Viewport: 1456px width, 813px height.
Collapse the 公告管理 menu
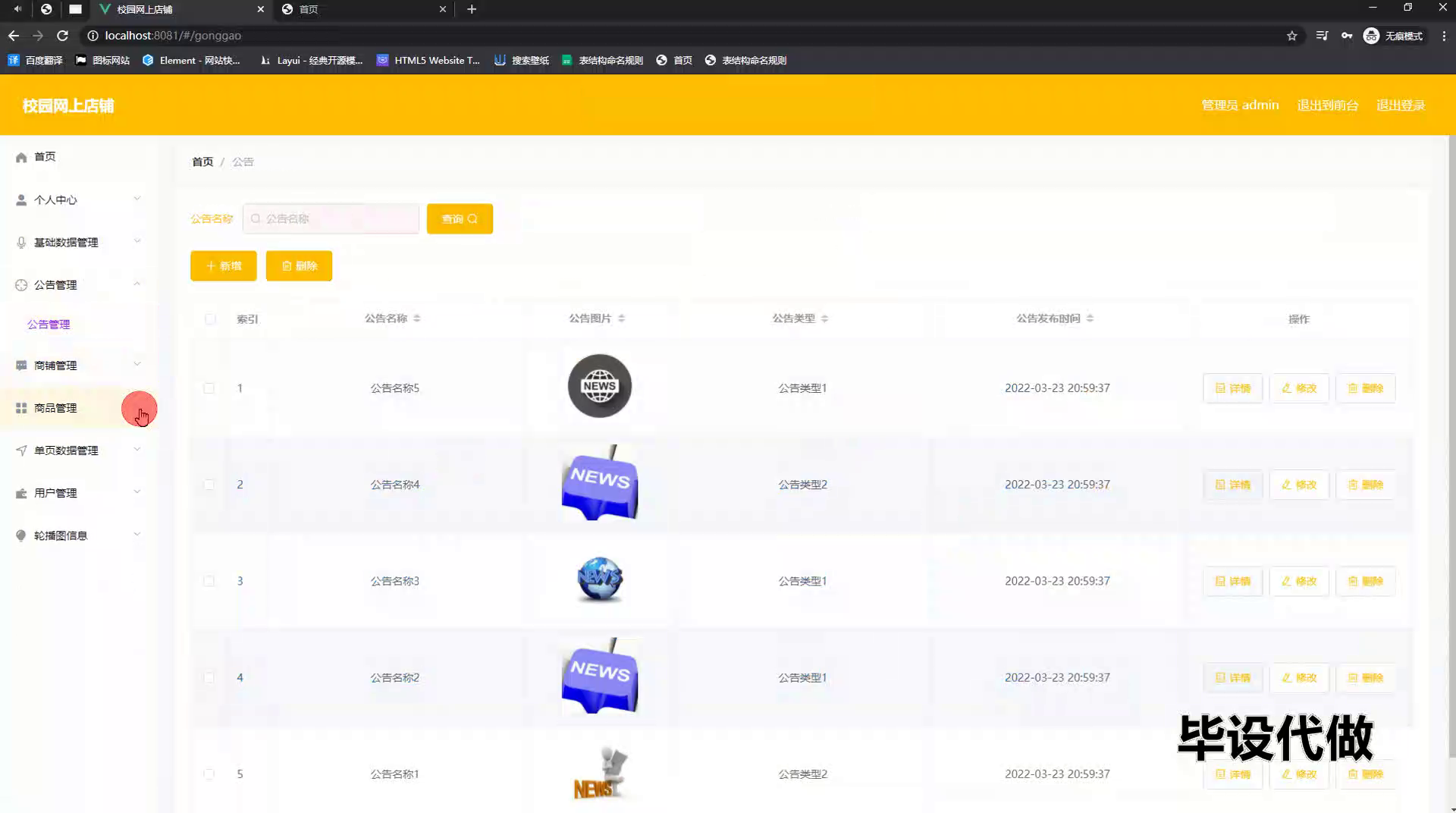pos(79,284)
